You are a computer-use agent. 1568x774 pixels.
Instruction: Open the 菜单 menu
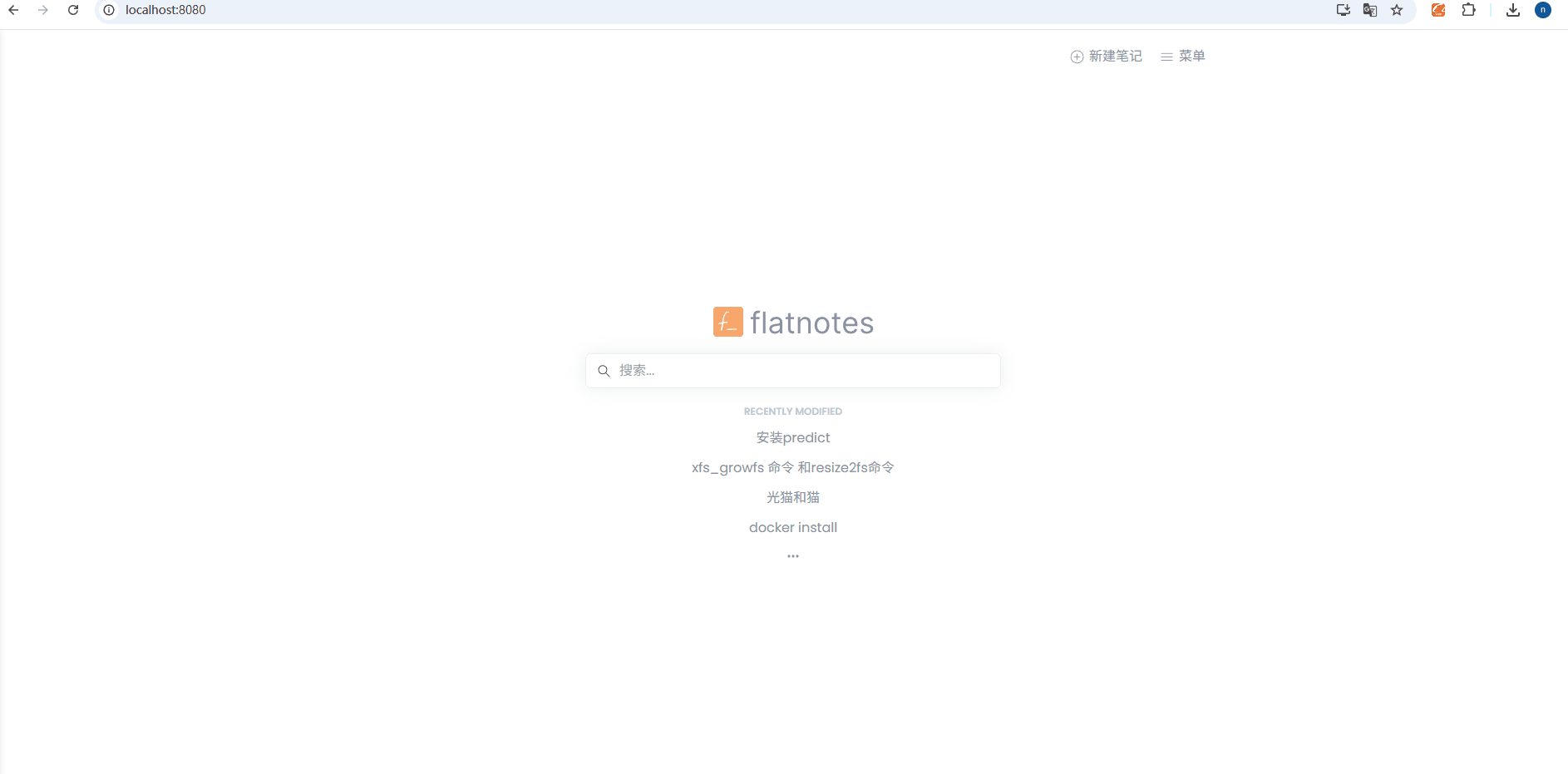1191,56
